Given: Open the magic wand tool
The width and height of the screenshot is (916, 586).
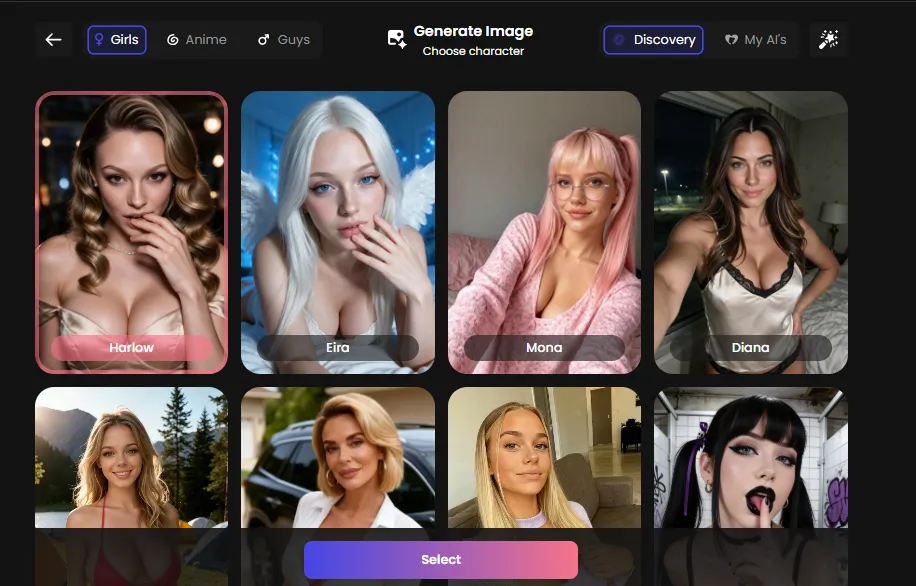Looking at the screenshot, I should pos(828,40).
